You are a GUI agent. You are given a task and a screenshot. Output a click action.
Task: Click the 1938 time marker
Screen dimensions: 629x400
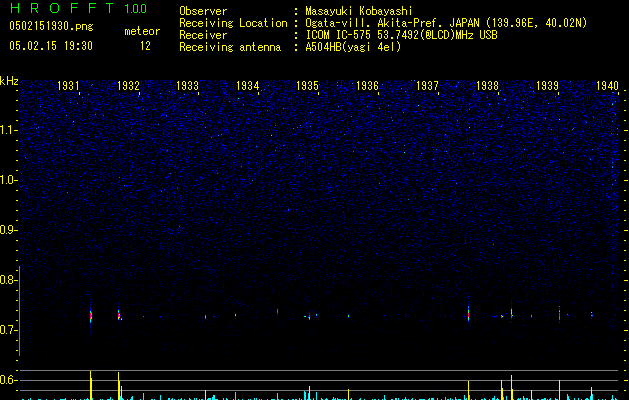[x=487, y=86]
